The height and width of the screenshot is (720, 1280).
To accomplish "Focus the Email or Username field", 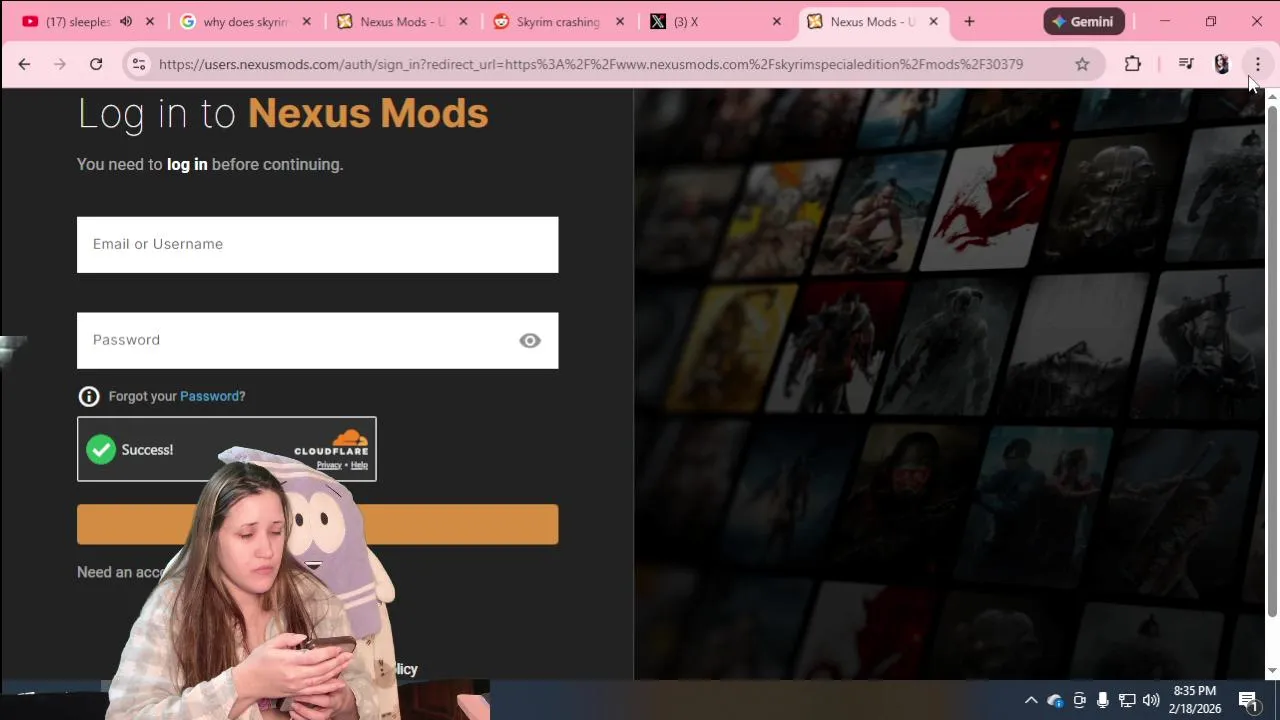I will pos(317,244).
